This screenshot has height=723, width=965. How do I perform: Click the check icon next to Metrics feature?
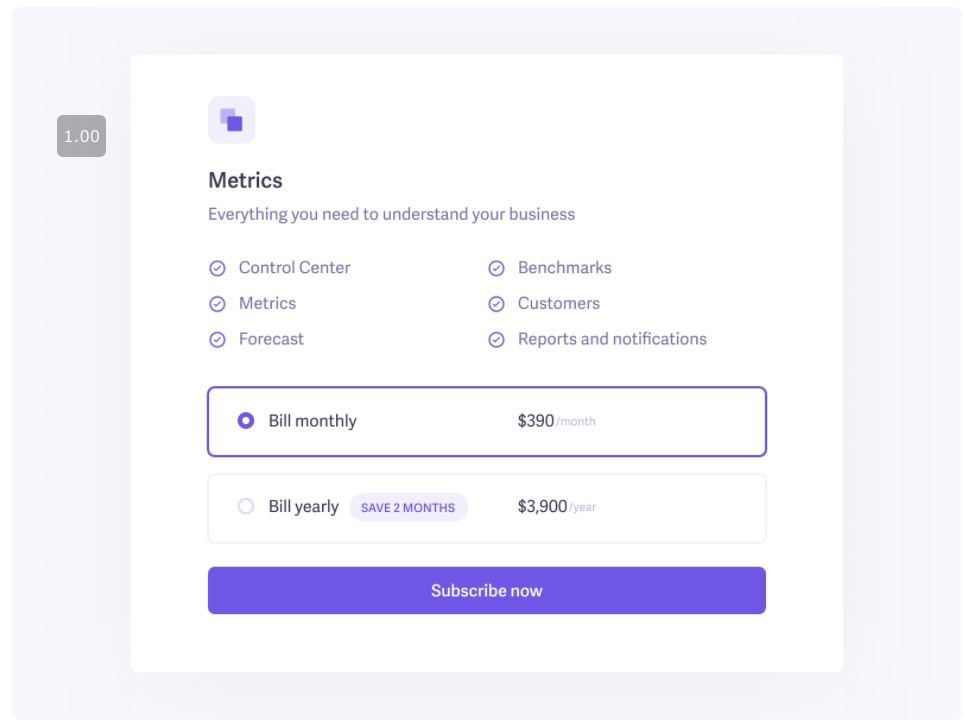coord(217,304)
